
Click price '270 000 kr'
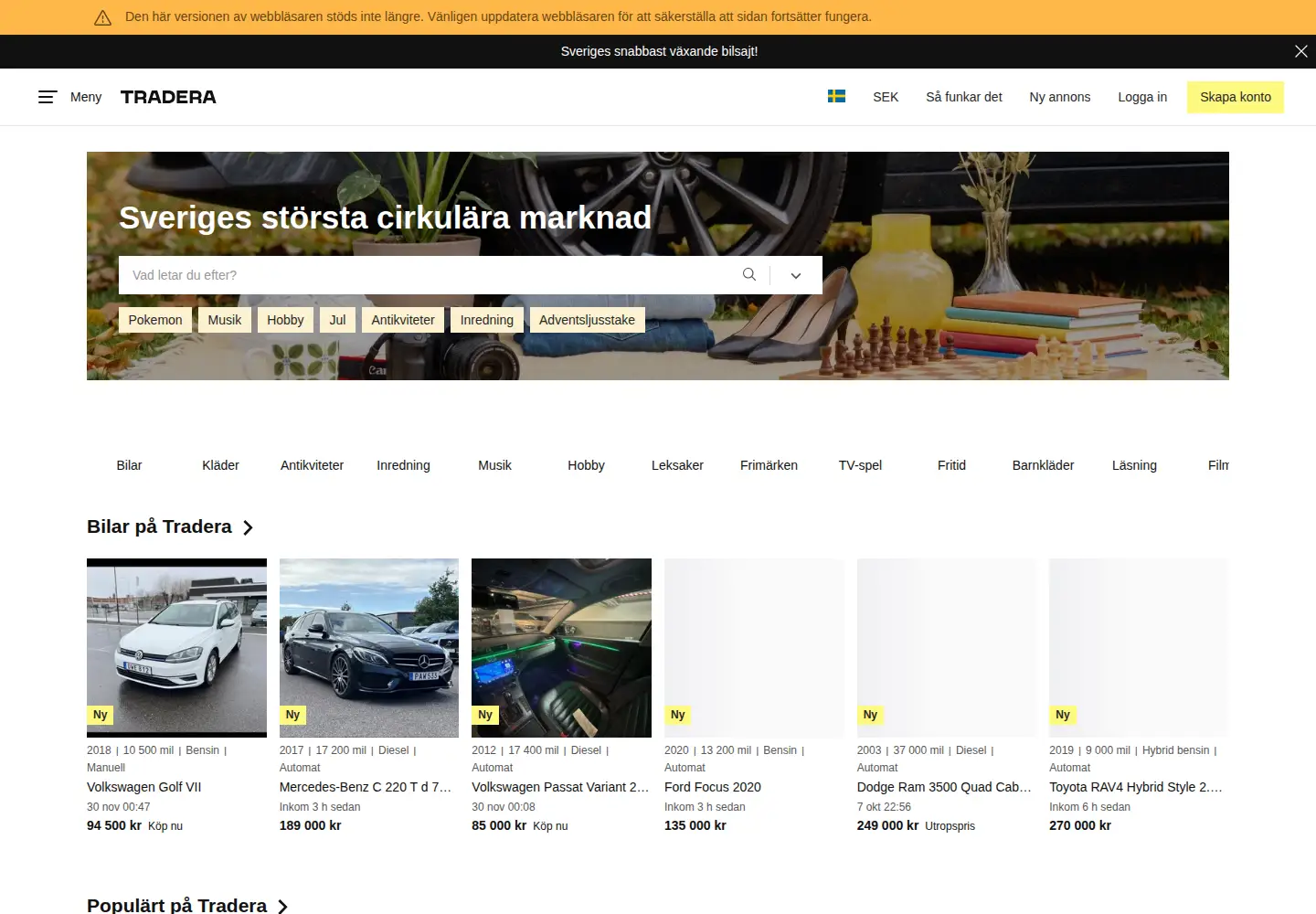(1080, 825)
